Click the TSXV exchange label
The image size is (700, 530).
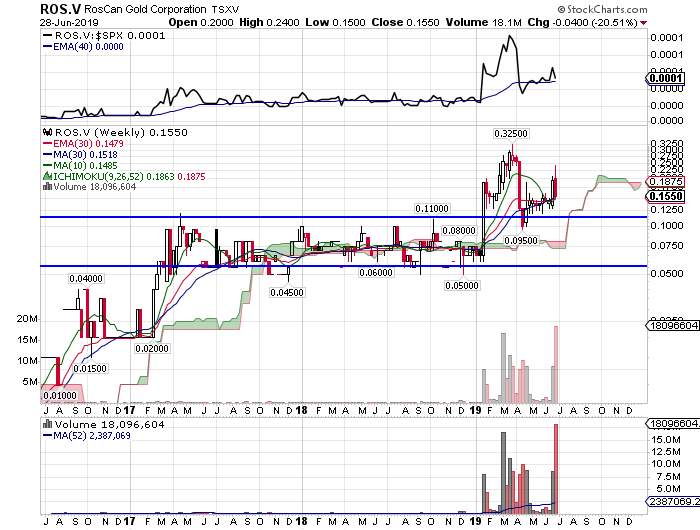(225, 9)
